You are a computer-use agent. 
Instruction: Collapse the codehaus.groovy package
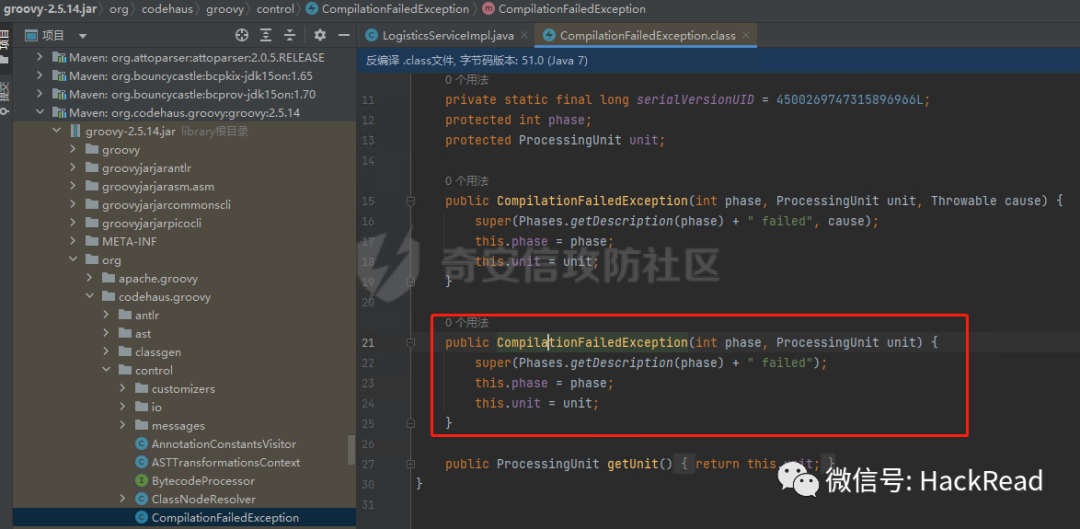click(x=90, y=297)
